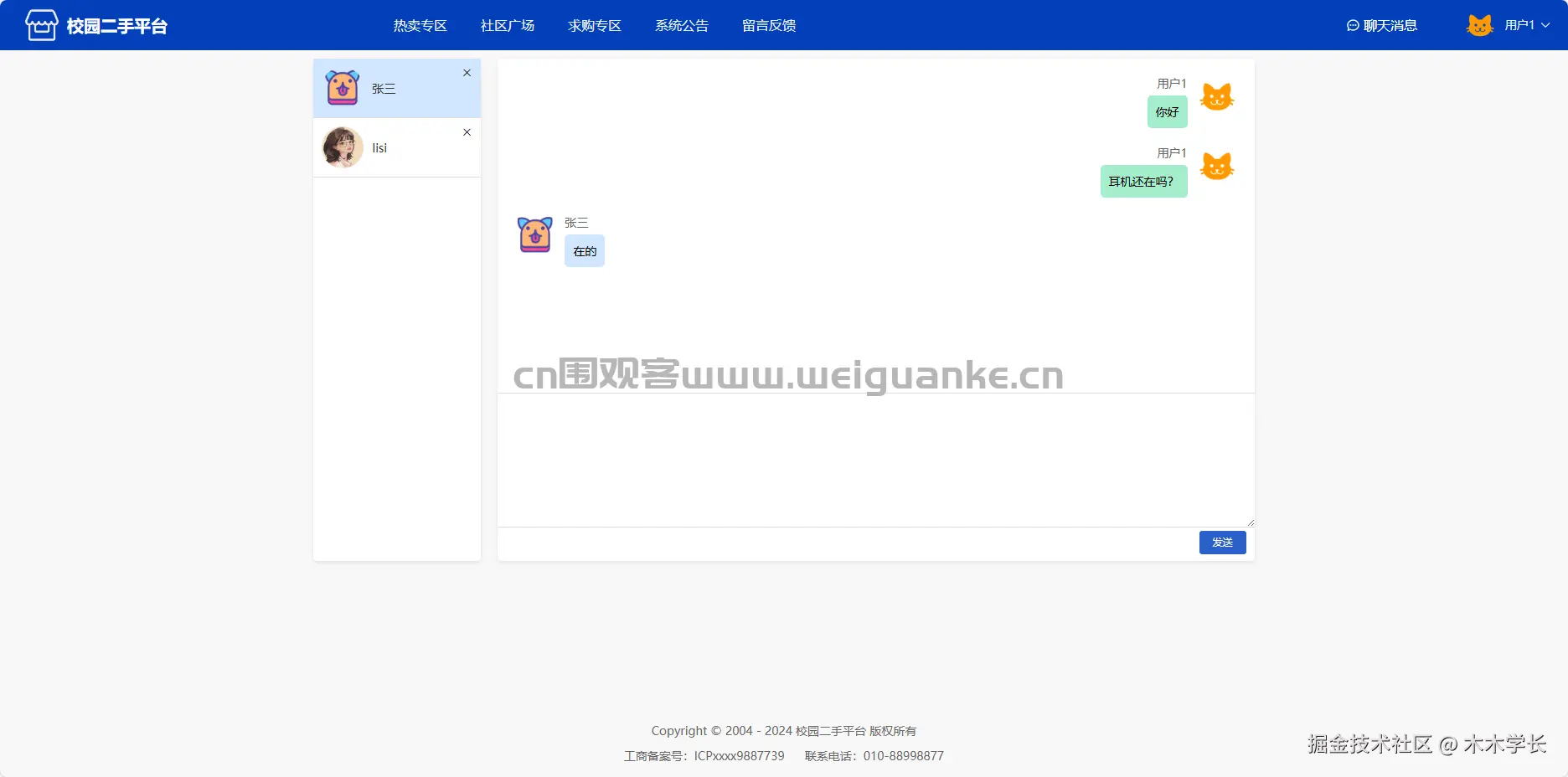Select the lisi conversation
Screen dimensions: 1568x777
click(x=397, y=147)
